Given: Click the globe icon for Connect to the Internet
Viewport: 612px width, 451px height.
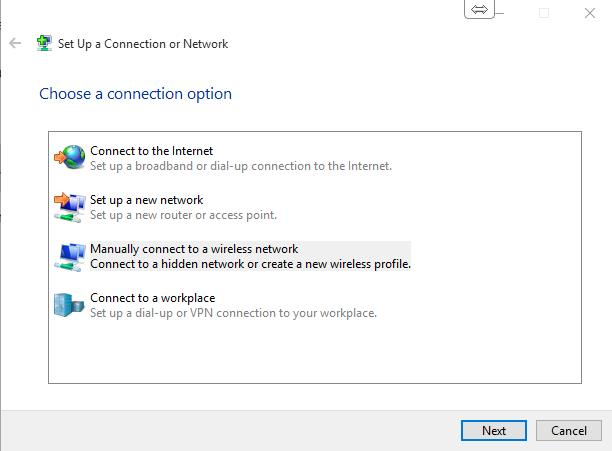Looking at the screenshot, I should (69, 157).
